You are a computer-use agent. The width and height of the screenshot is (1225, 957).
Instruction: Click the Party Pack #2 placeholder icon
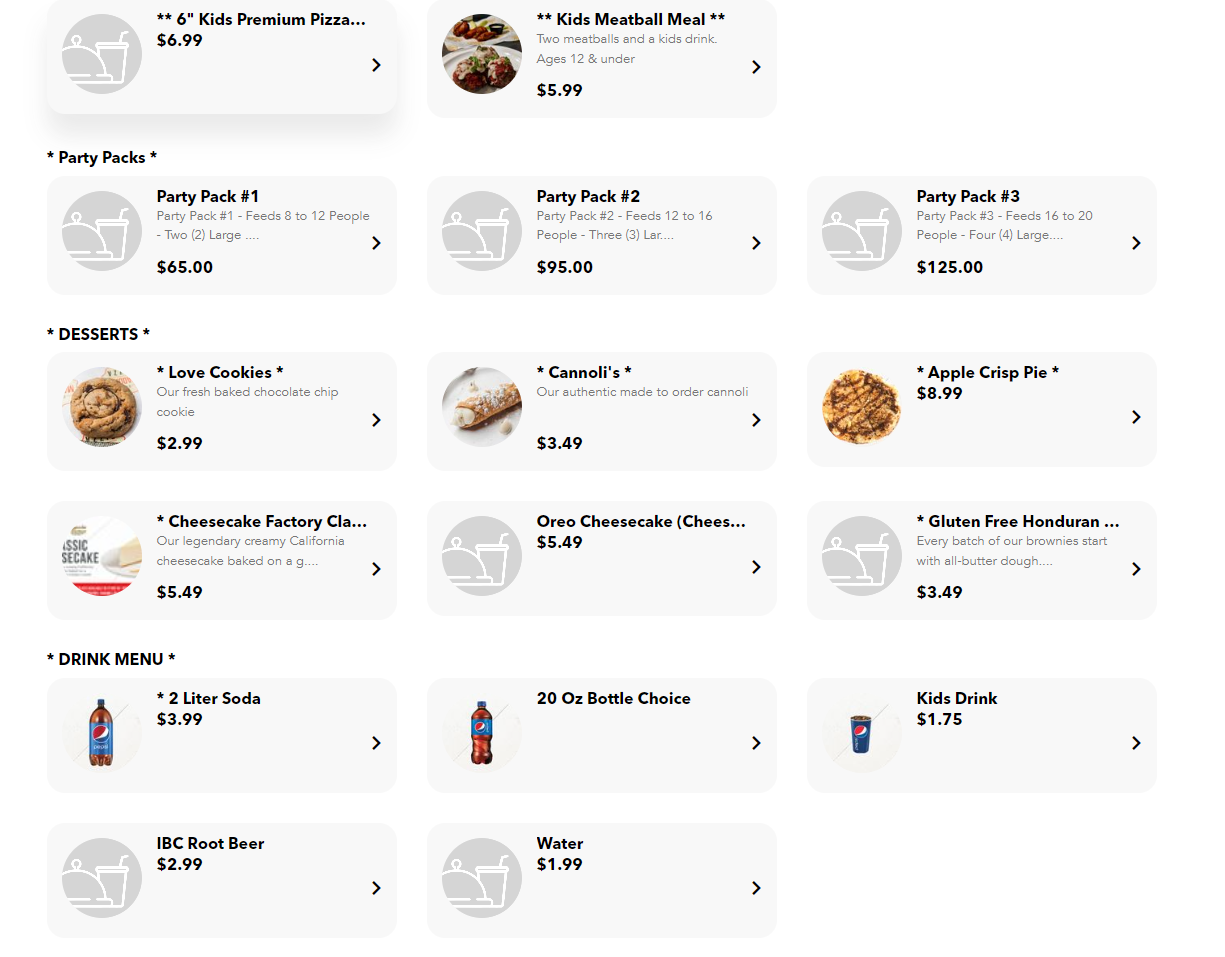tap(482, 231)
